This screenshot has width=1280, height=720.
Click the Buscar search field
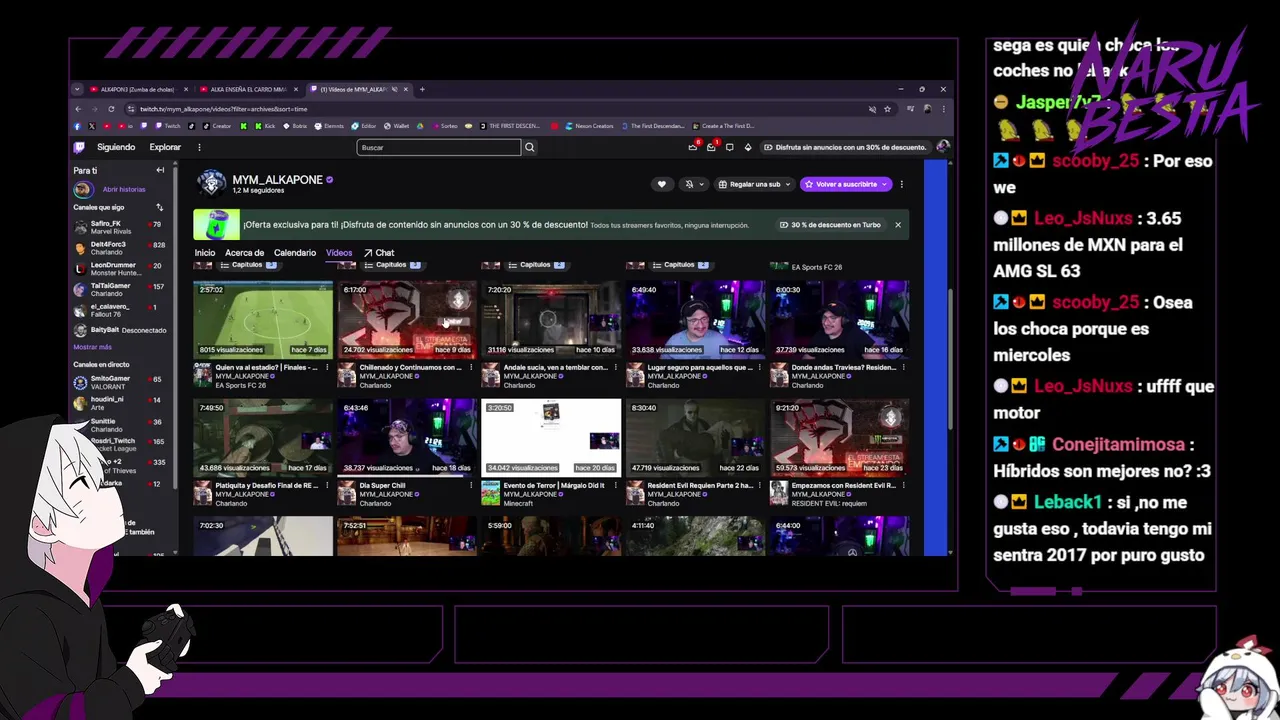pos(438,147)
